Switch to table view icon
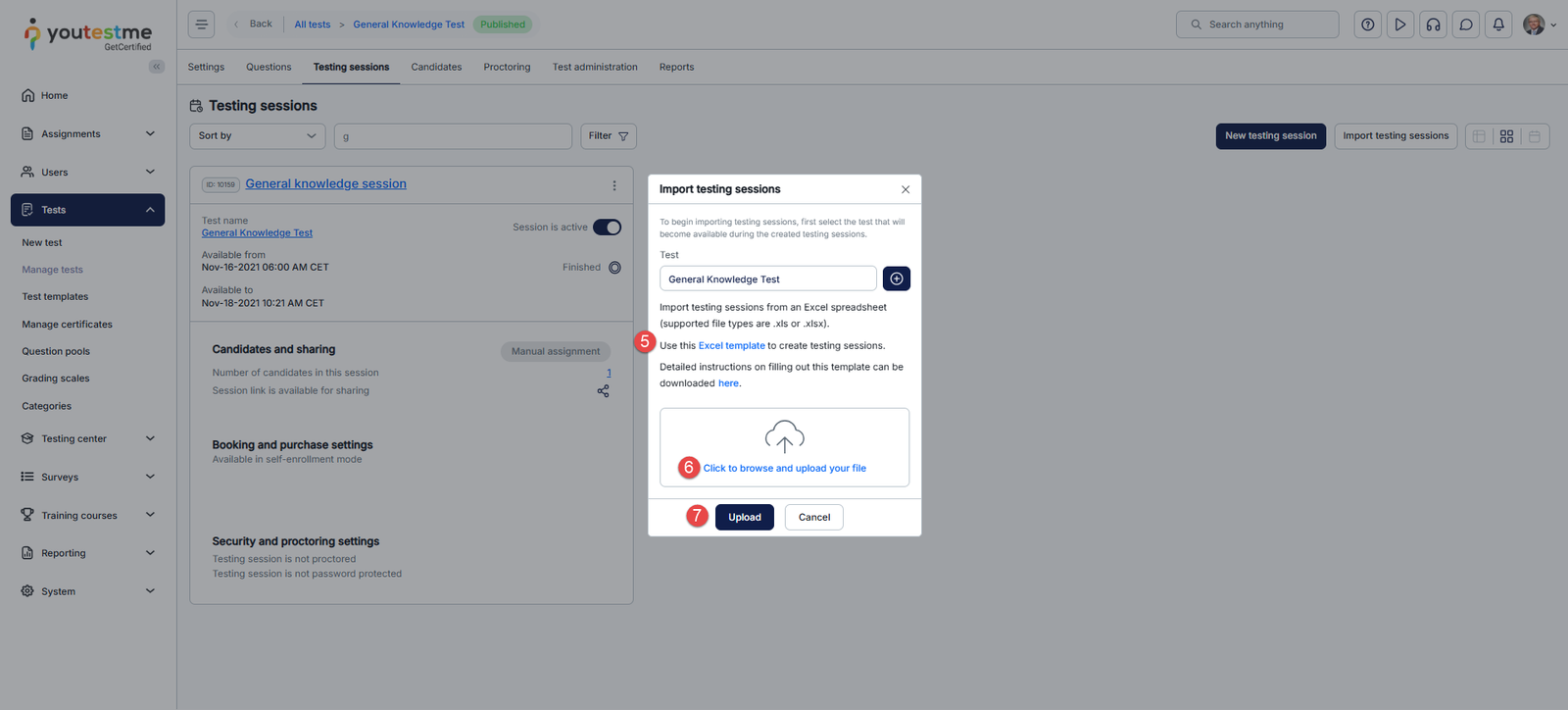This screenshot has height=710, width=1568. click(1479, 136)
